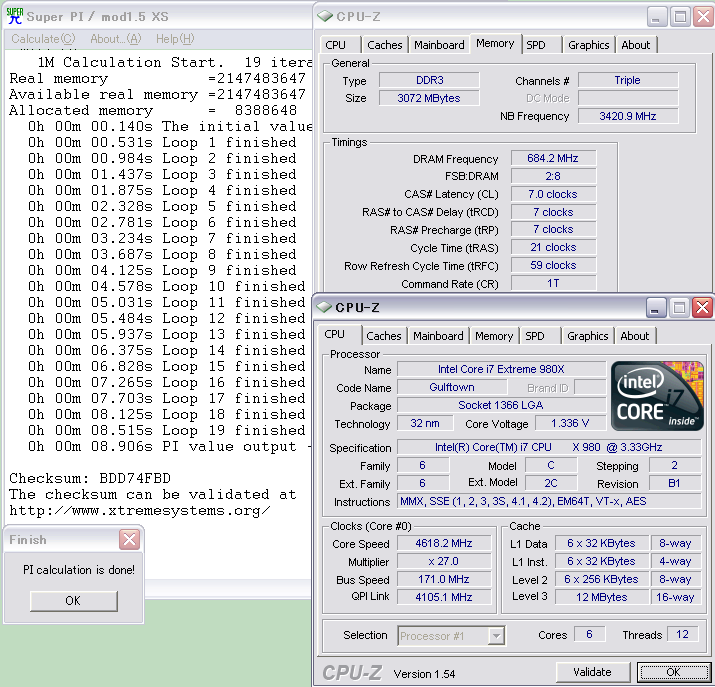
Task: Click the 3072 MBytes size value
Action: 429,98
